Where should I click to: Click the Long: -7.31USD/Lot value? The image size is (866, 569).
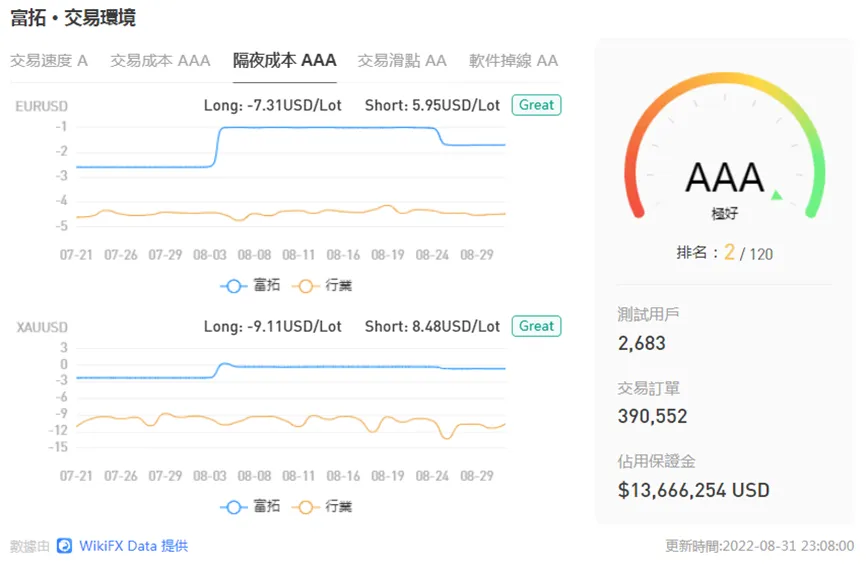click(273, 105)
